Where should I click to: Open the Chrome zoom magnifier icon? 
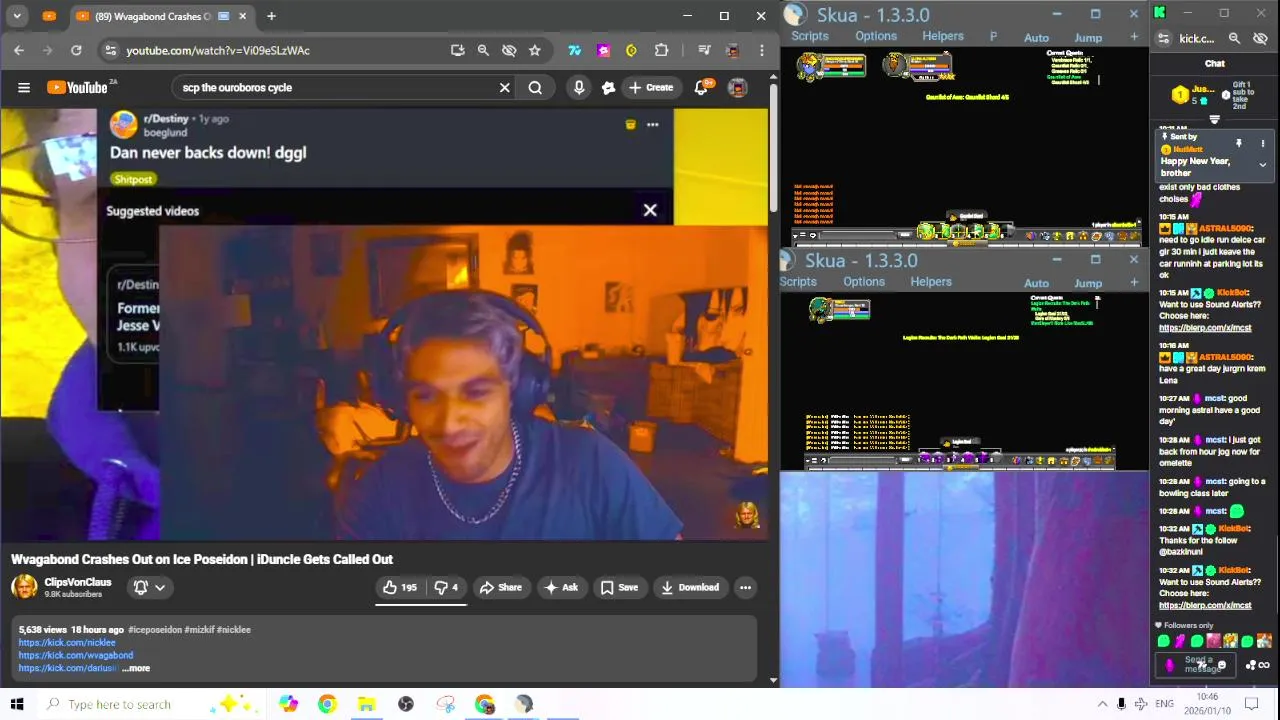point(483,50)
